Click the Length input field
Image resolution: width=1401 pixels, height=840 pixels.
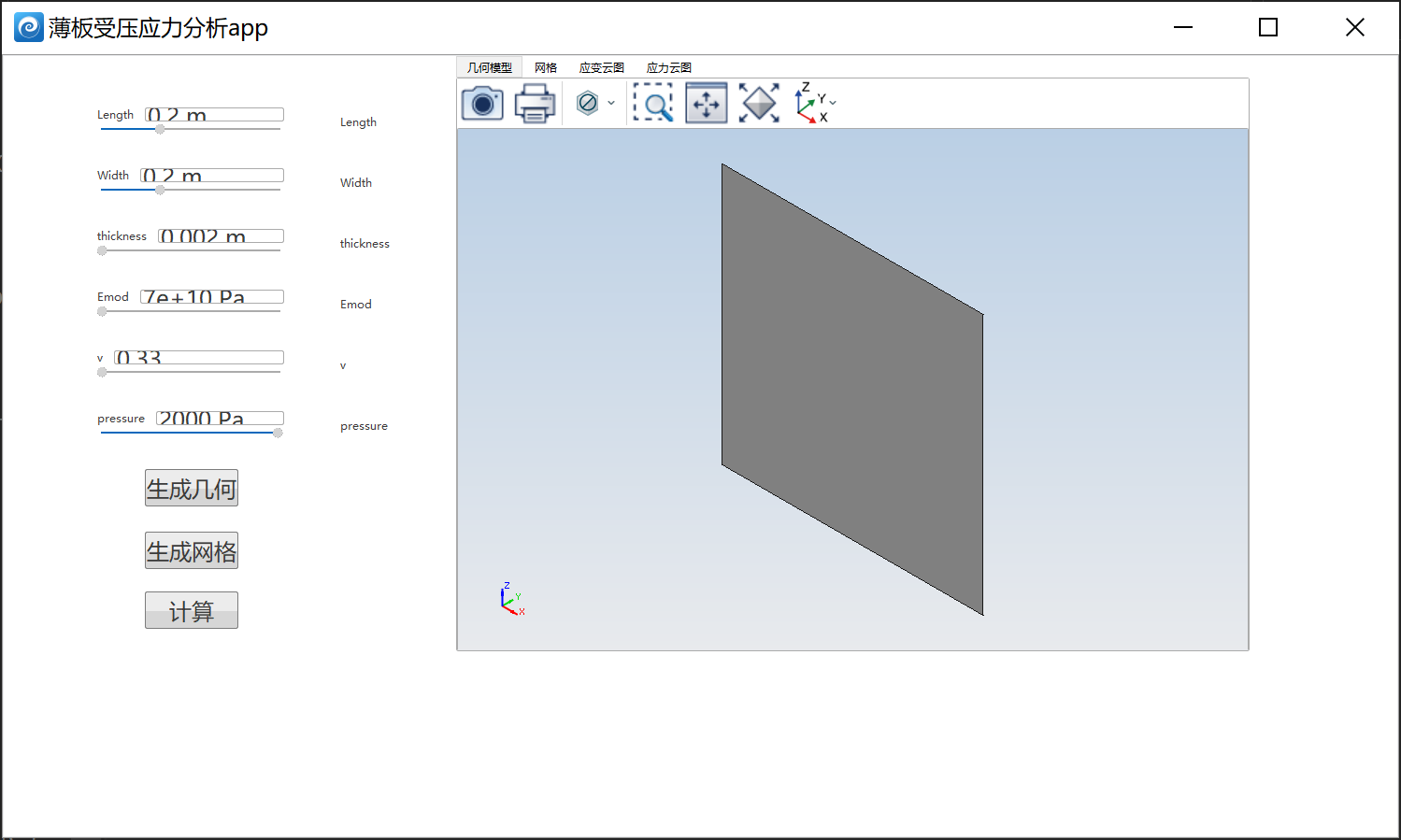click(215, 114)
